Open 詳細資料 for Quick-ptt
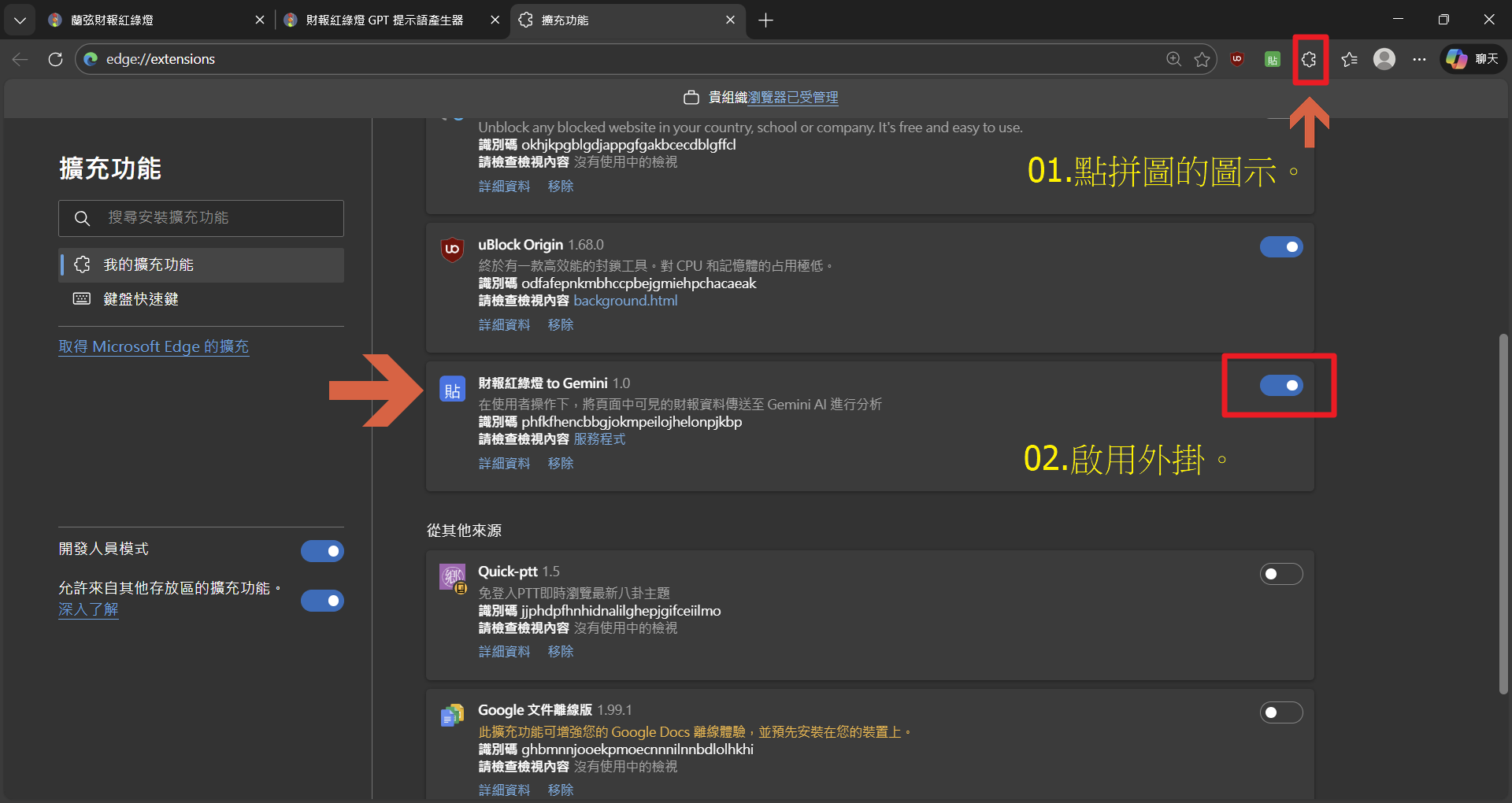Screen dimensions: 1512x803 click(x=504, y=652)
